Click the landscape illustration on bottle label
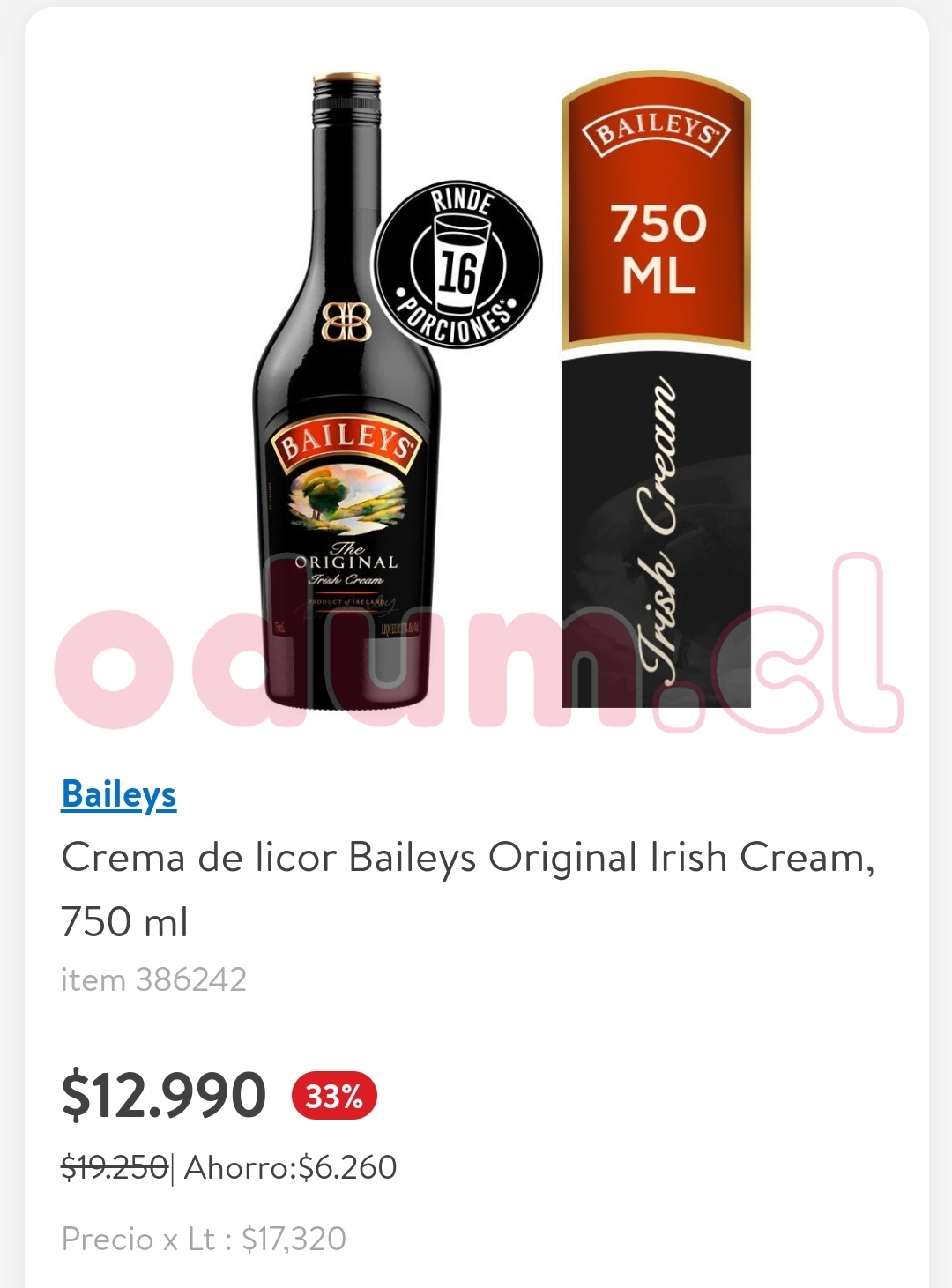The width and height of the screenshot is (952, 1288). click(x=346, y=503)
